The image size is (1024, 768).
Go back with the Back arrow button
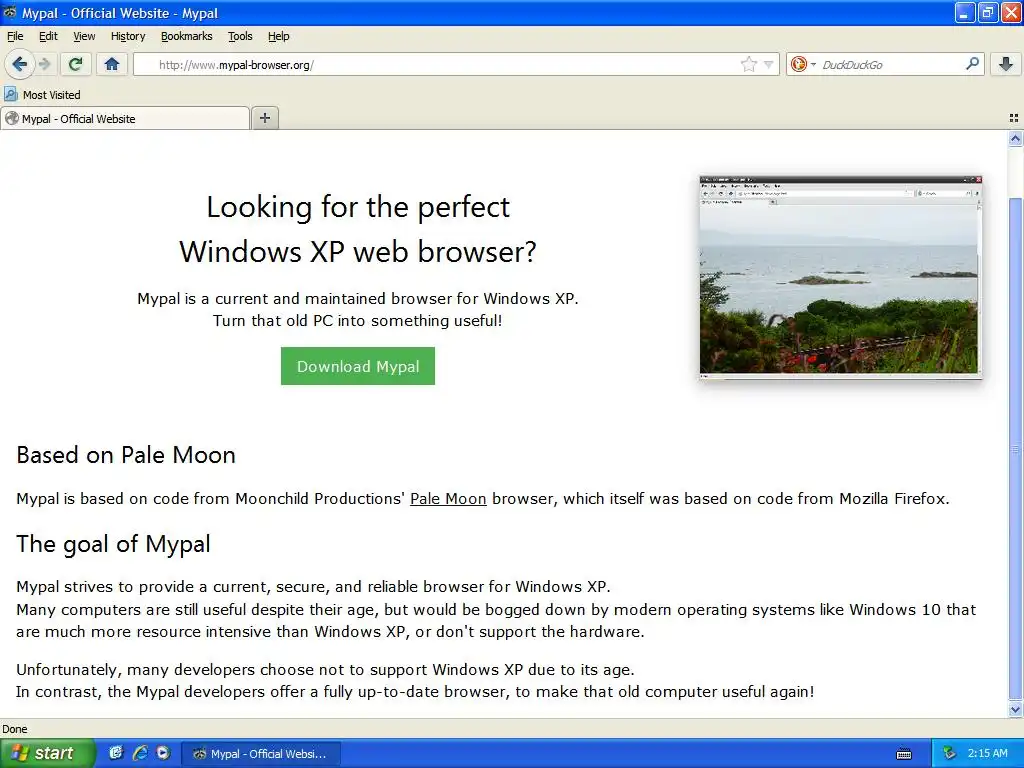[x=19, y=64]
